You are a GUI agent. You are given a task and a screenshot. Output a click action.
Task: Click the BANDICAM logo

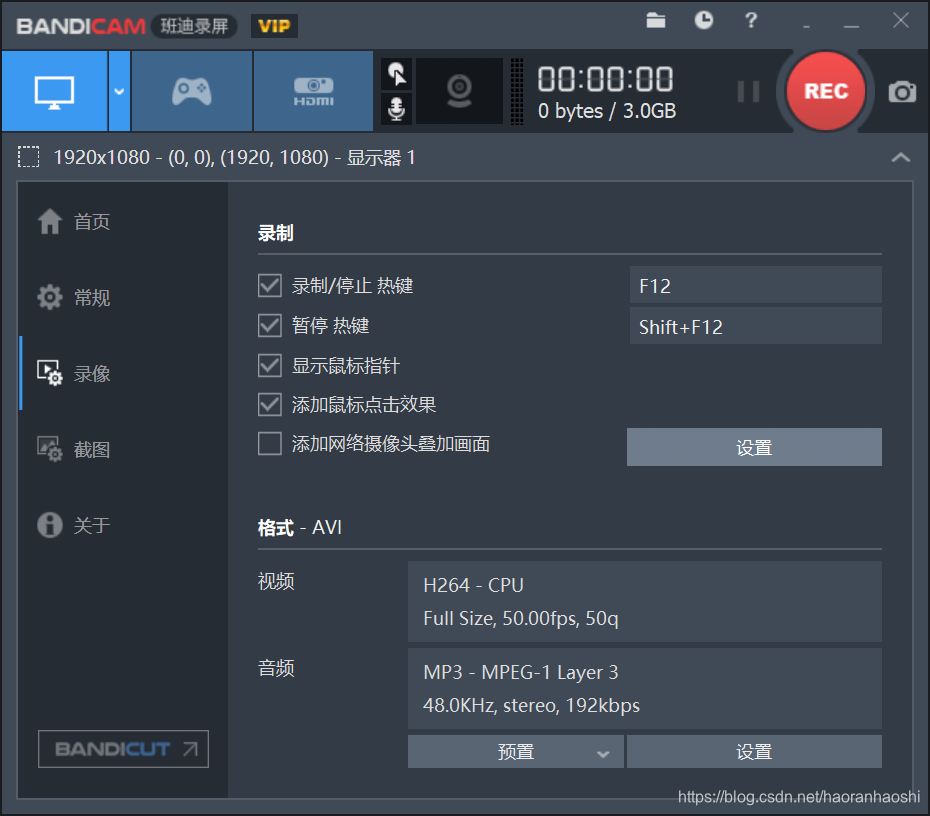click(81, 26)
